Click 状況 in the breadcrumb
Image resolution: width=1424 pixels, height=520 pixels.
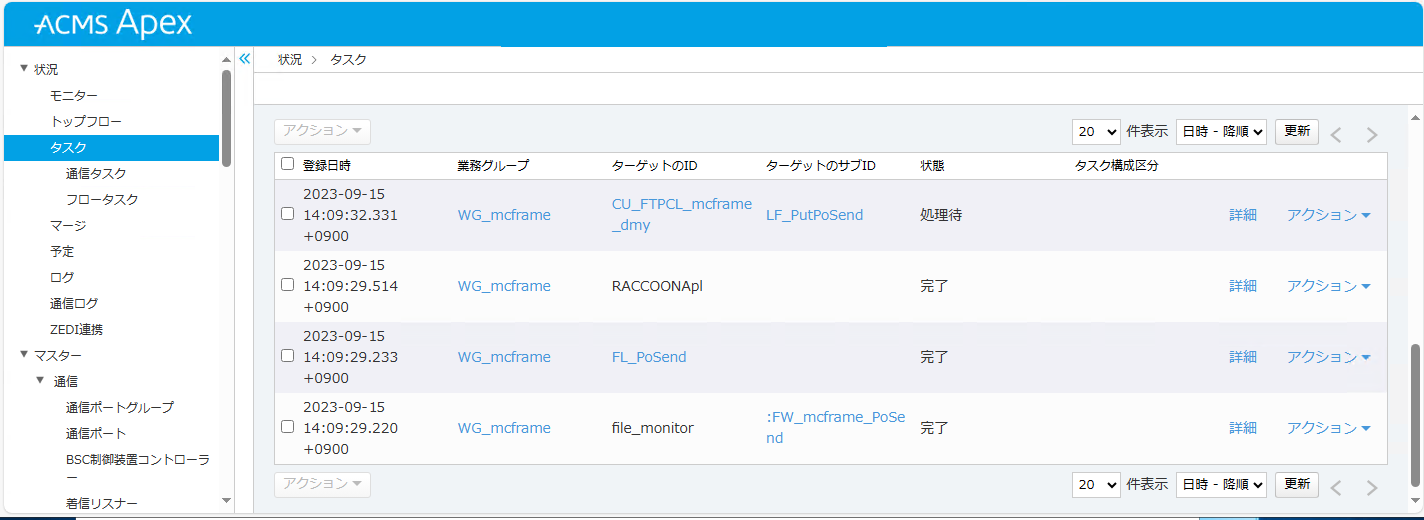[x=290, y=60]
